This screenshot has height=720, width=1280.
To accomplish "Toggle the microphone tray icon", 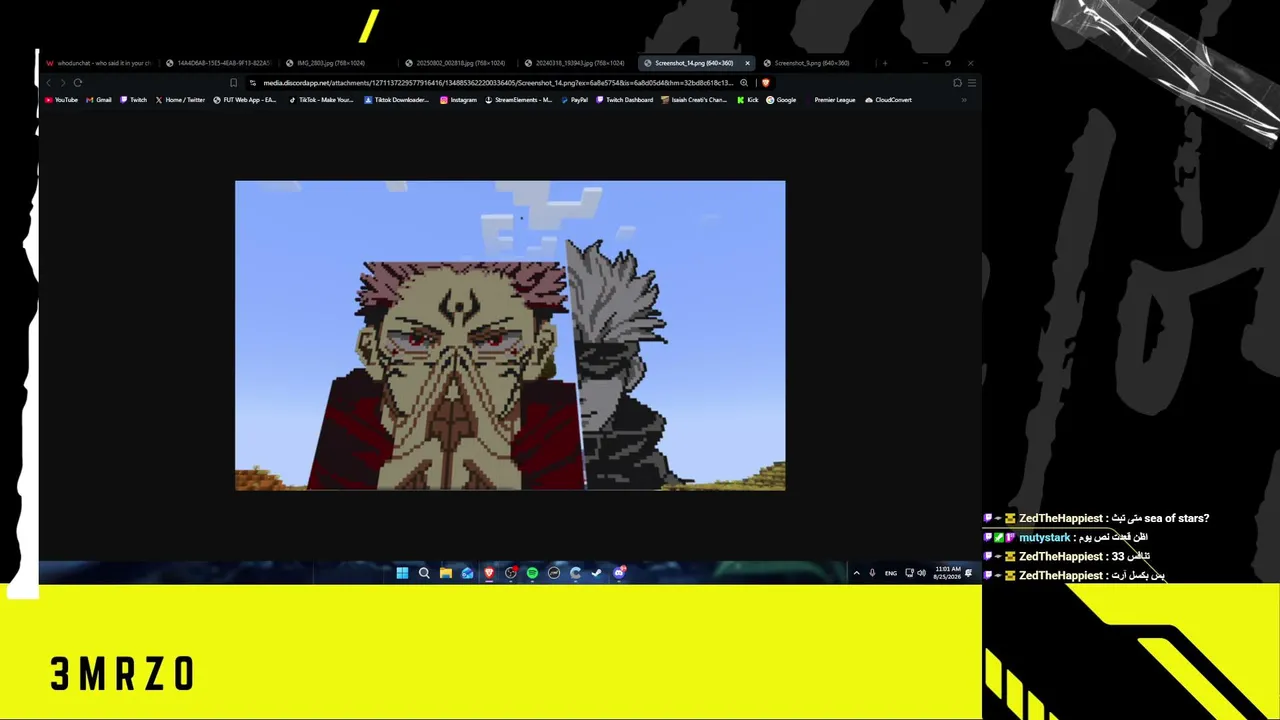I will (x=872, y=573).
